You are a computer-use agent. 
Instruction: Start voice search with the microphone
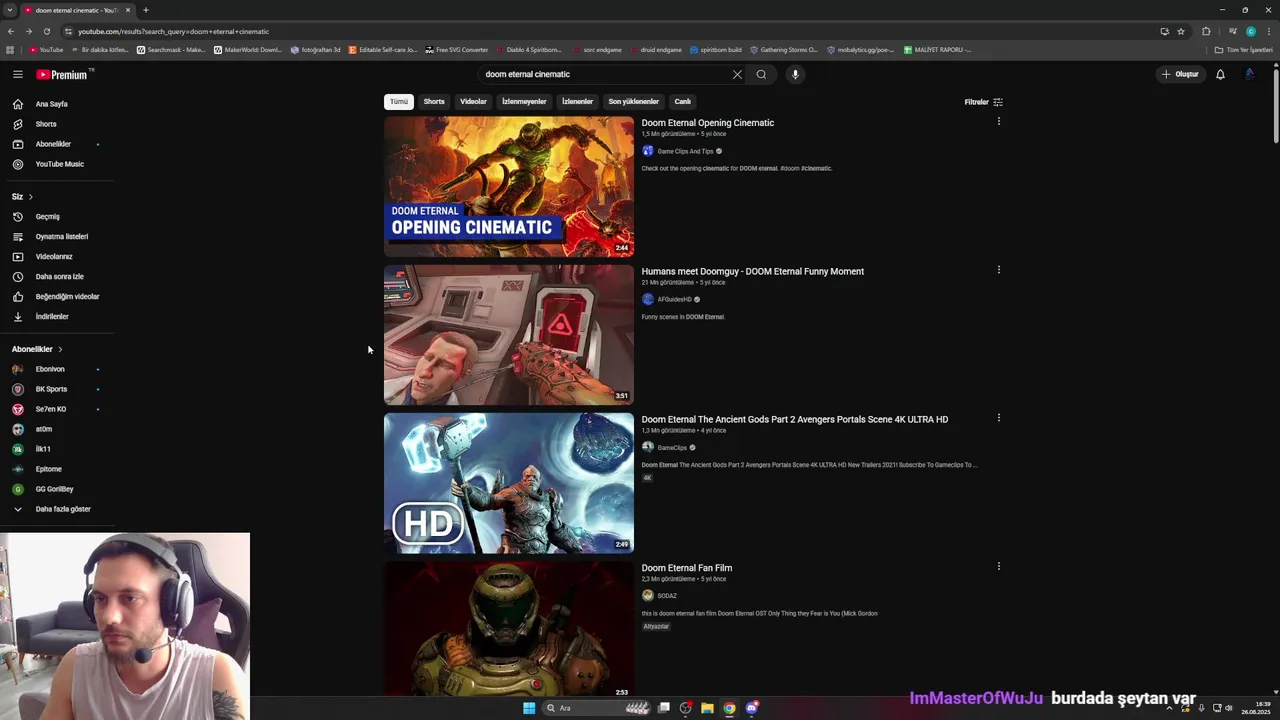[x=795, y=74]
